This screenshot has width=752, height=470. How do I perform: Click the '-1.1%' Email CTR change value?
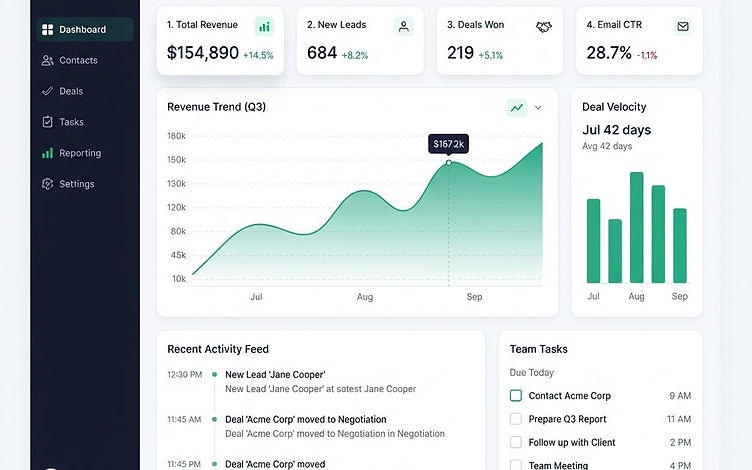click(x=647, y=56)
